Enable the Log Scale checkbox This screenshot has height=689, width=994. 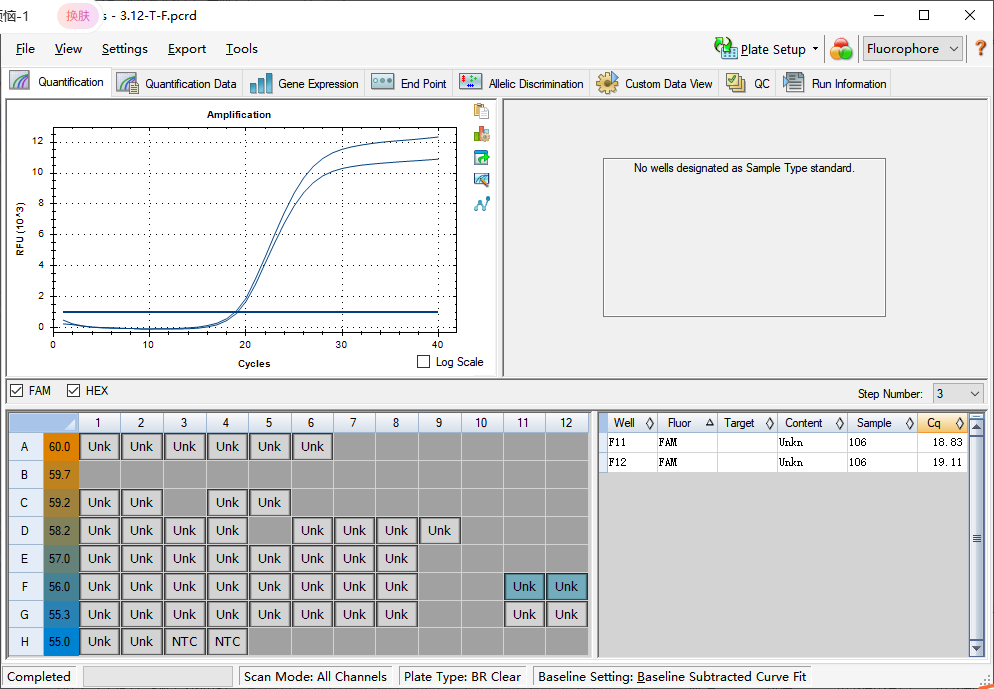(423, 361)
